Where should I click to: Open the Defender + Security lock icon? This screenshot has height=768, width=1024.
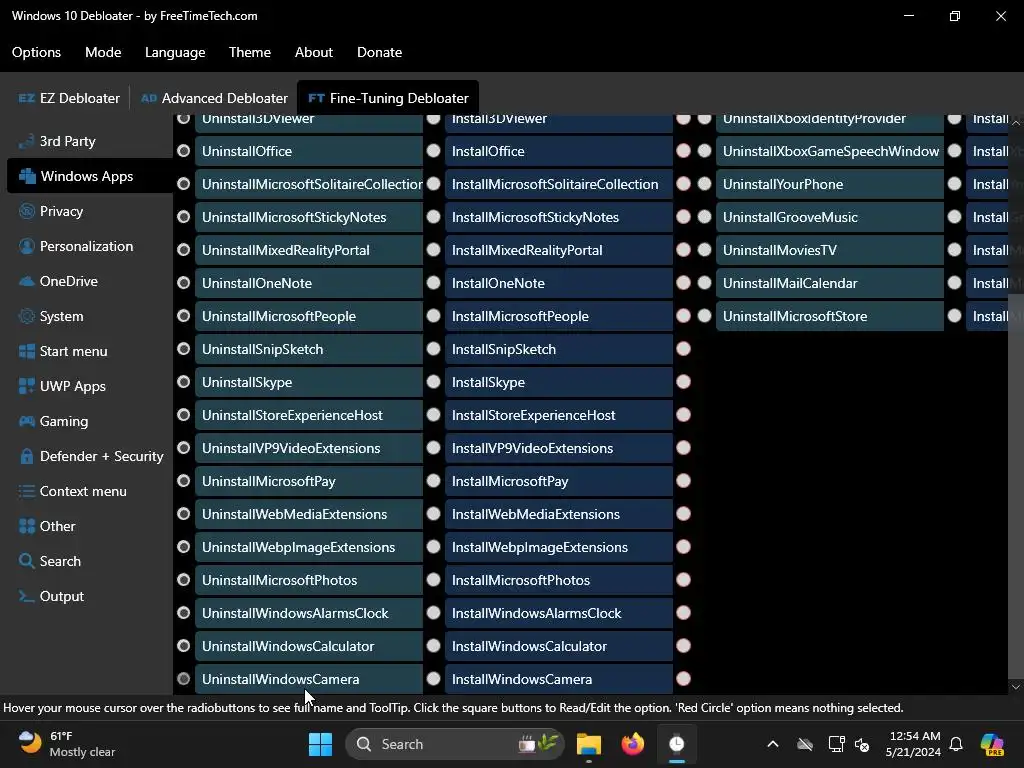click(x=27, y=456)
